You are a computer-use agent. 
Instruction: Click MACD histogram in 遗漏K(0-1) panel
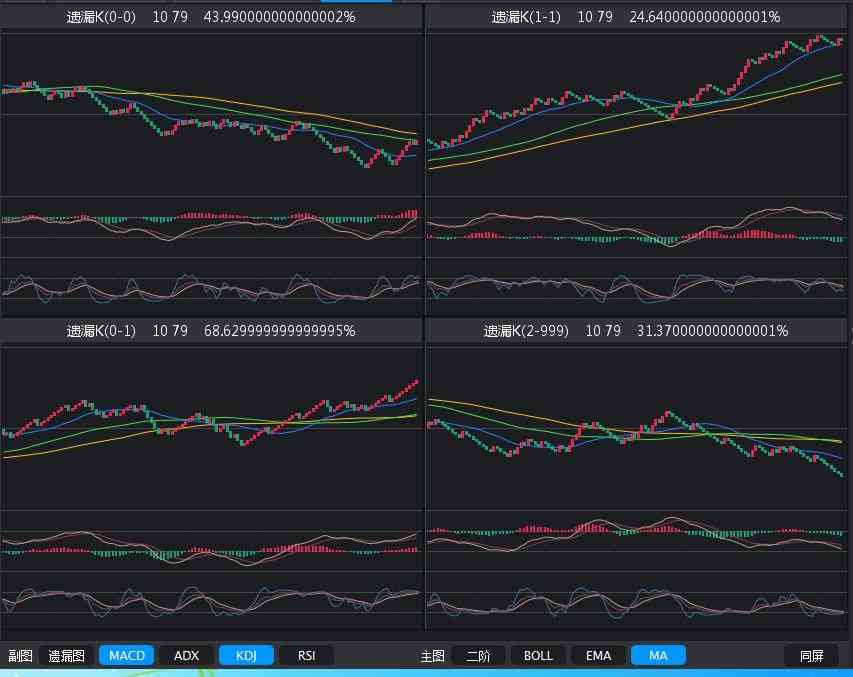(211, 548)
